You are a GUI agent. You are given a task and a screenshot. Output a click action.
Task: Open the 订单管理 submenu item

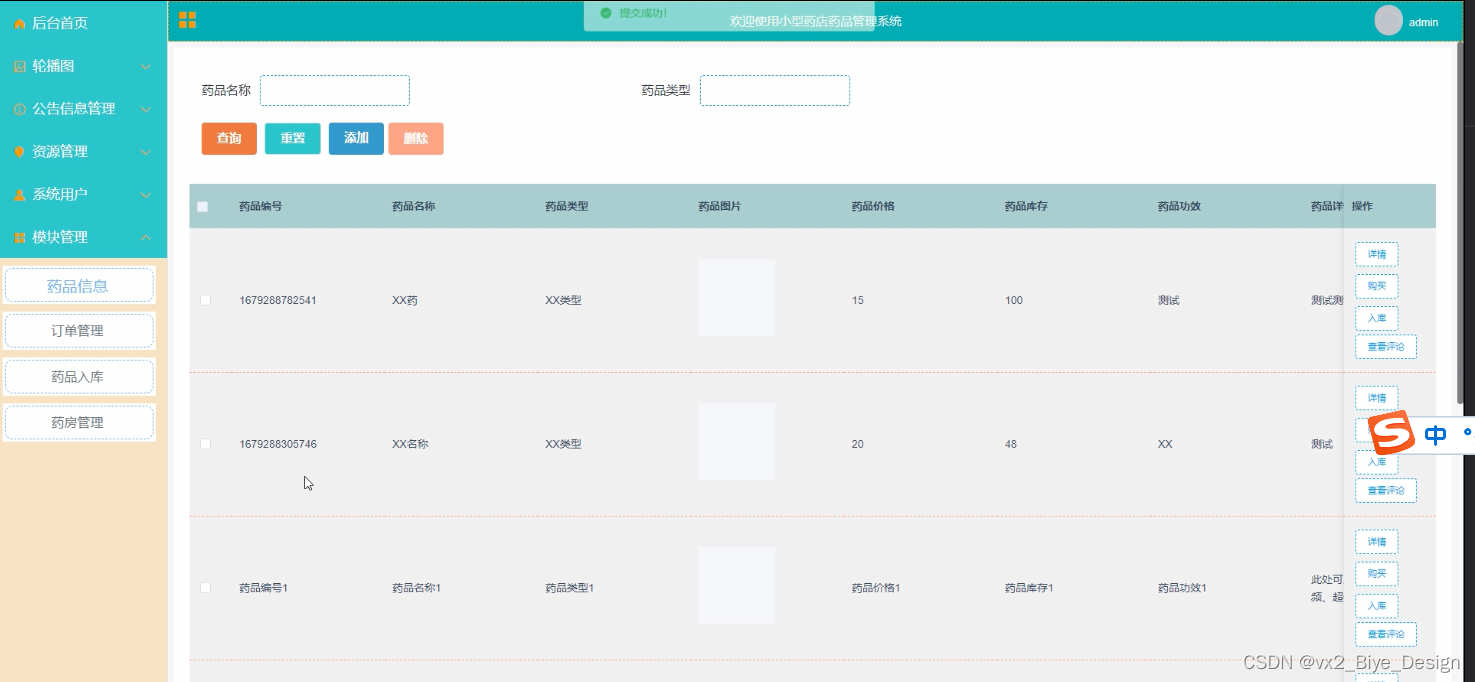(x=79, y=331)
